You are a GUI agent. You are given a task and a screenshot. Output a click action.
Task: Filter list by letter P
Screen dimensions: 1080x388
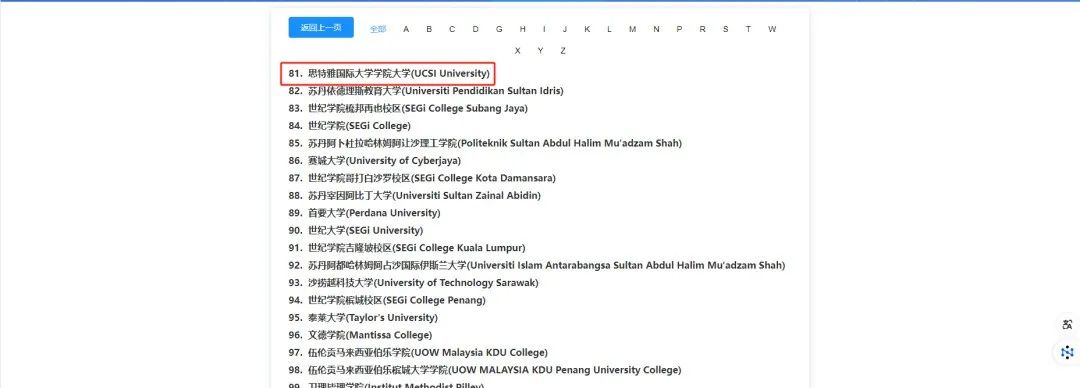coord(679,29)
